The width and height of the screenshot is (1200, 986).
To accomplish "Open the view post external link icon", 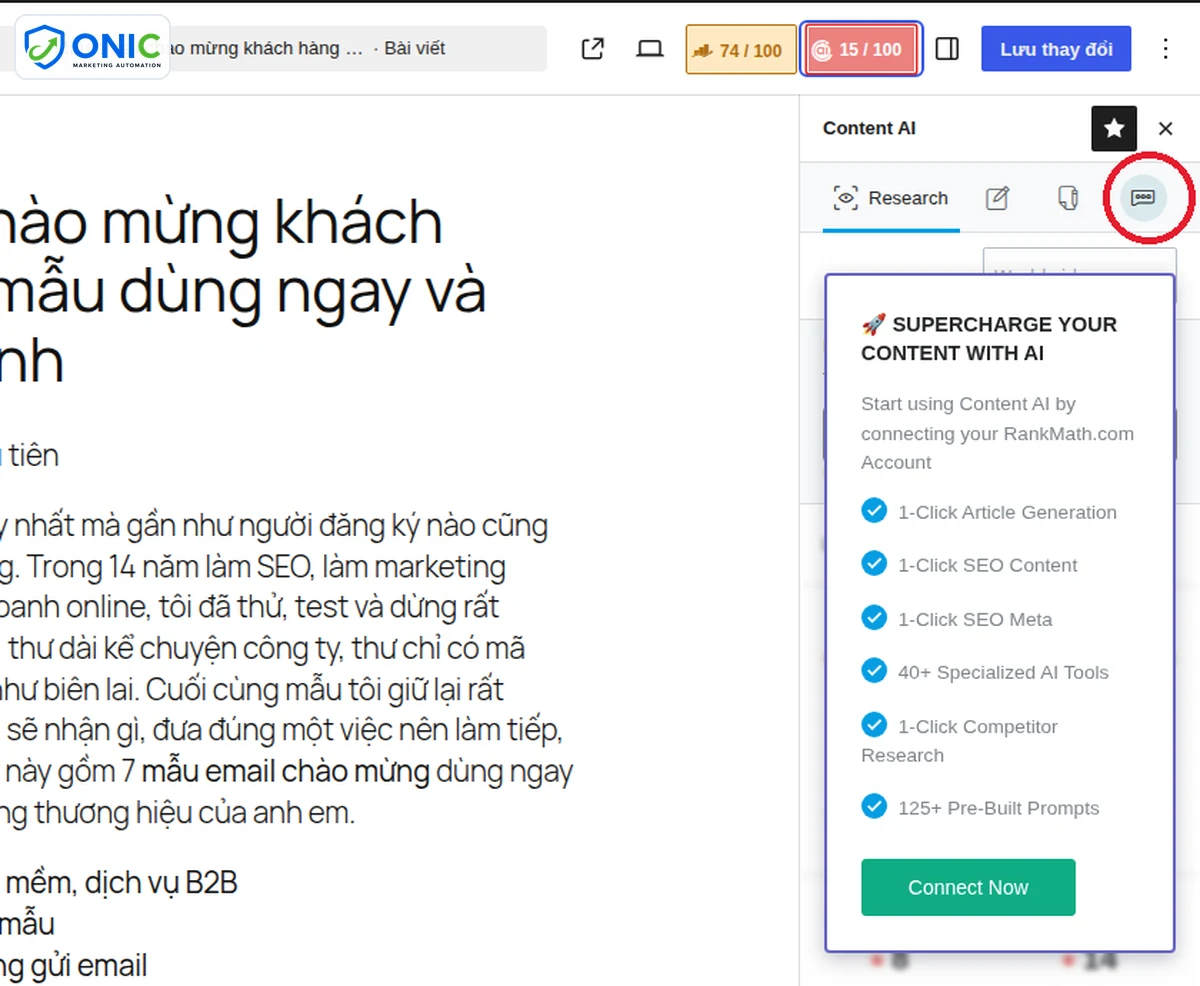I will tap(593, 48).
